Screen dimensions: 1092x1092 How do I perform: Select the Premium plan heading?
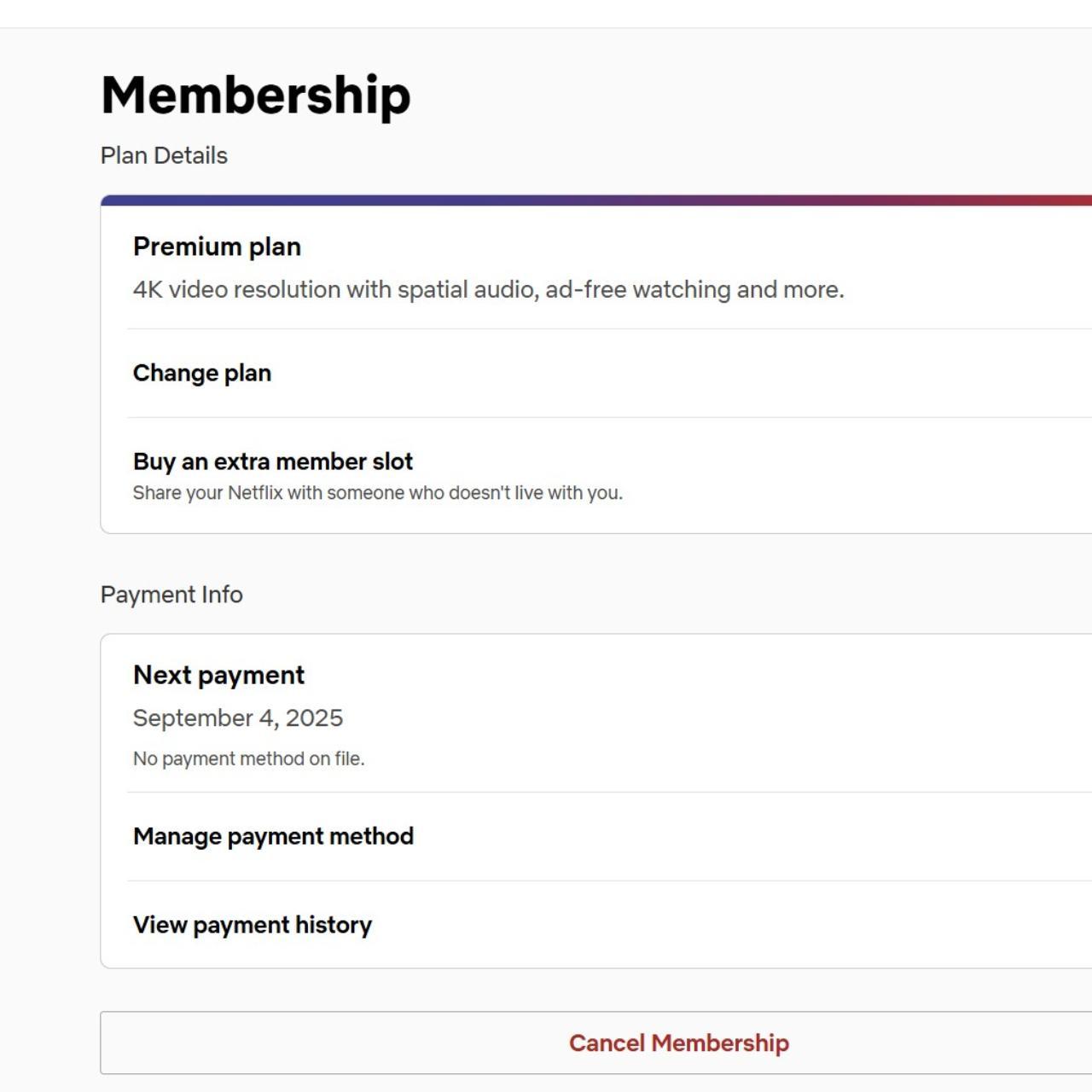217,247
